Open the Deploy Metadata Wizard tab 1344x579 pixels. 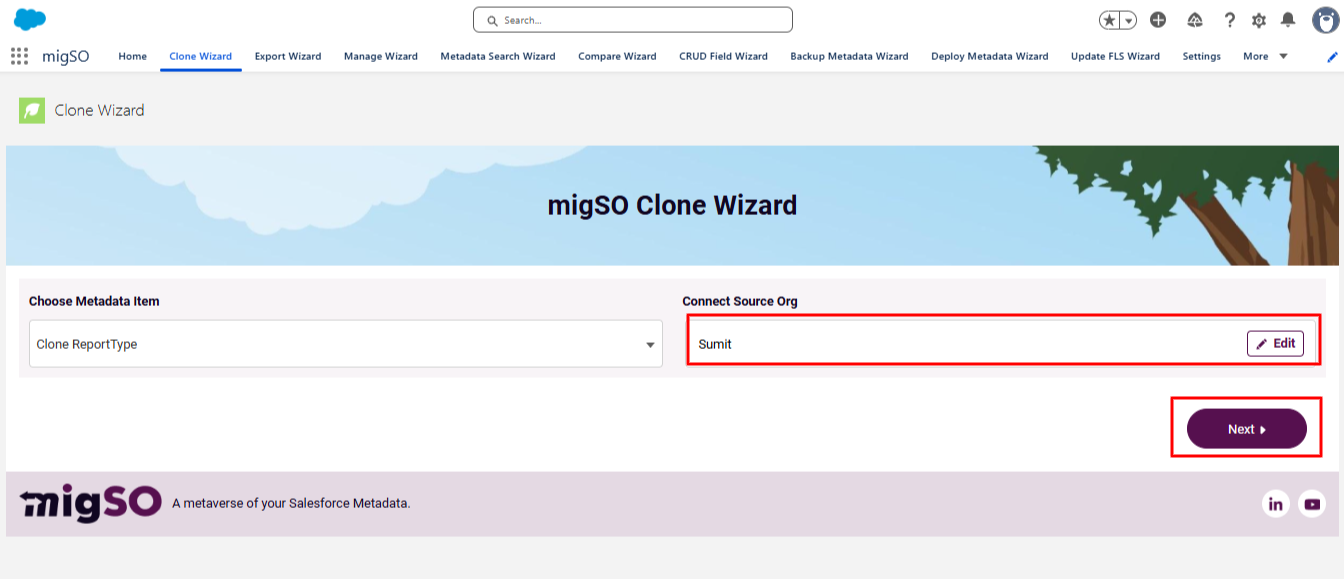coord(990,56)
